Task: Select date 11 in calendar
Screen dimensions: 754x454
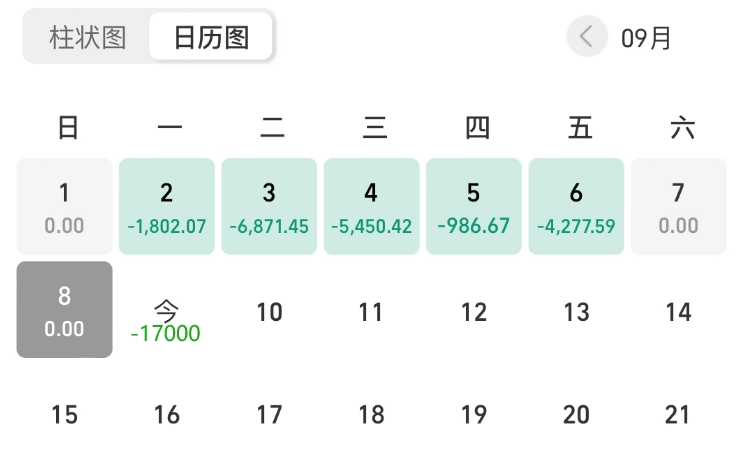Action: pos(371,312)
